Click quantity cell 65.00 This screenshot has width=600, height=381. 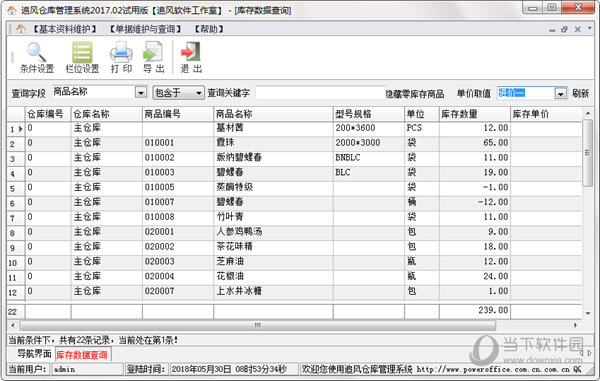(475, 143)
